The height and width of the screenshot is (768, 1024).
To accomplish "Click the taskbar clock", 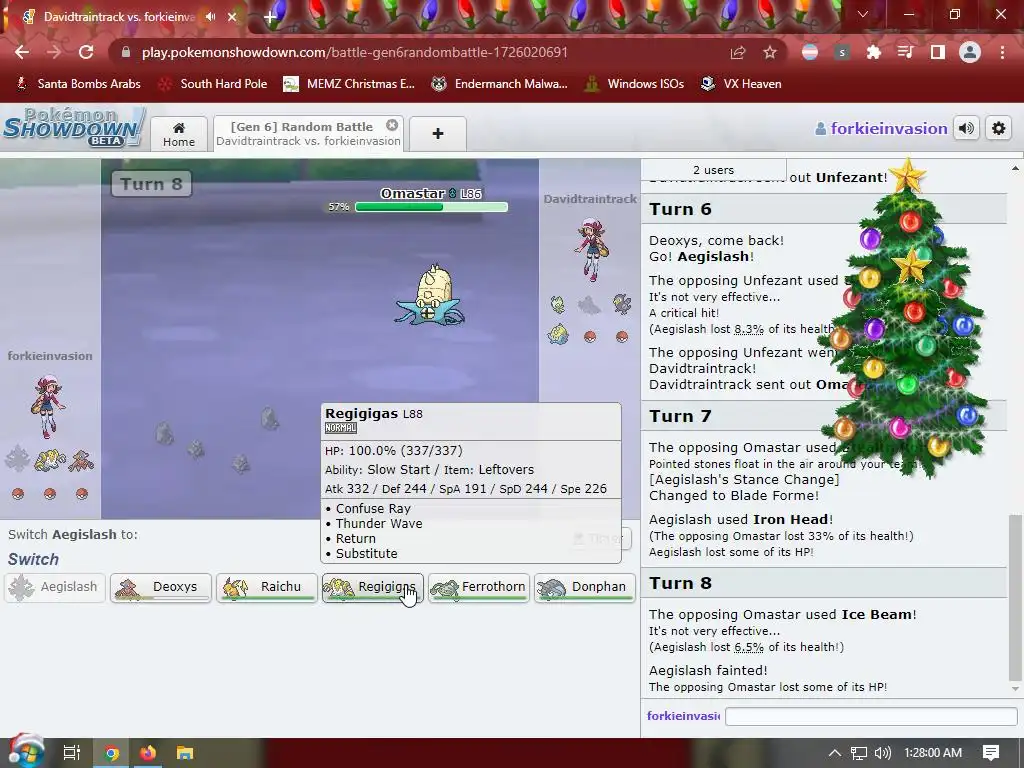I will (933, 753).
